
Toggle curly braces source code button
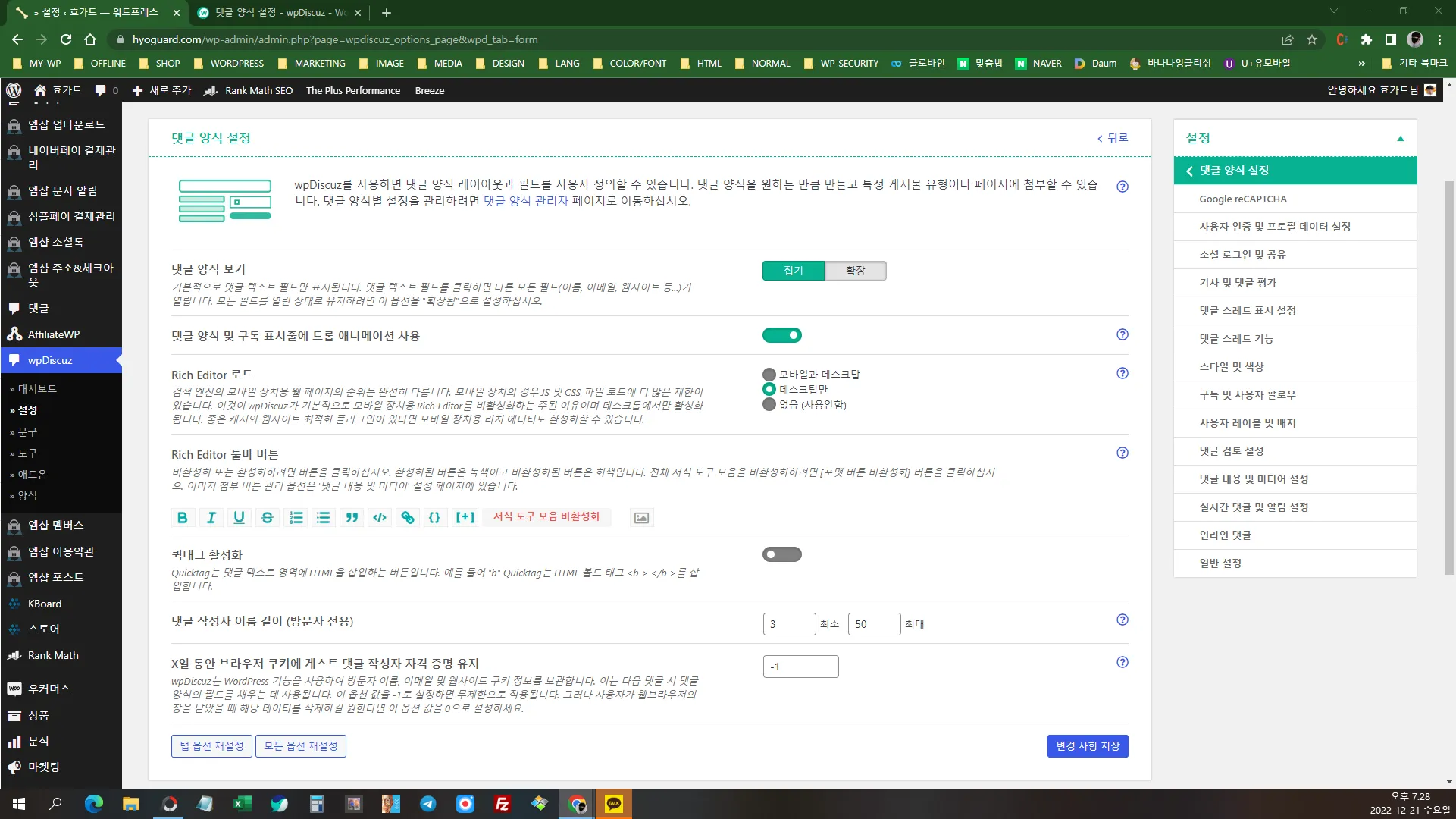434,517
